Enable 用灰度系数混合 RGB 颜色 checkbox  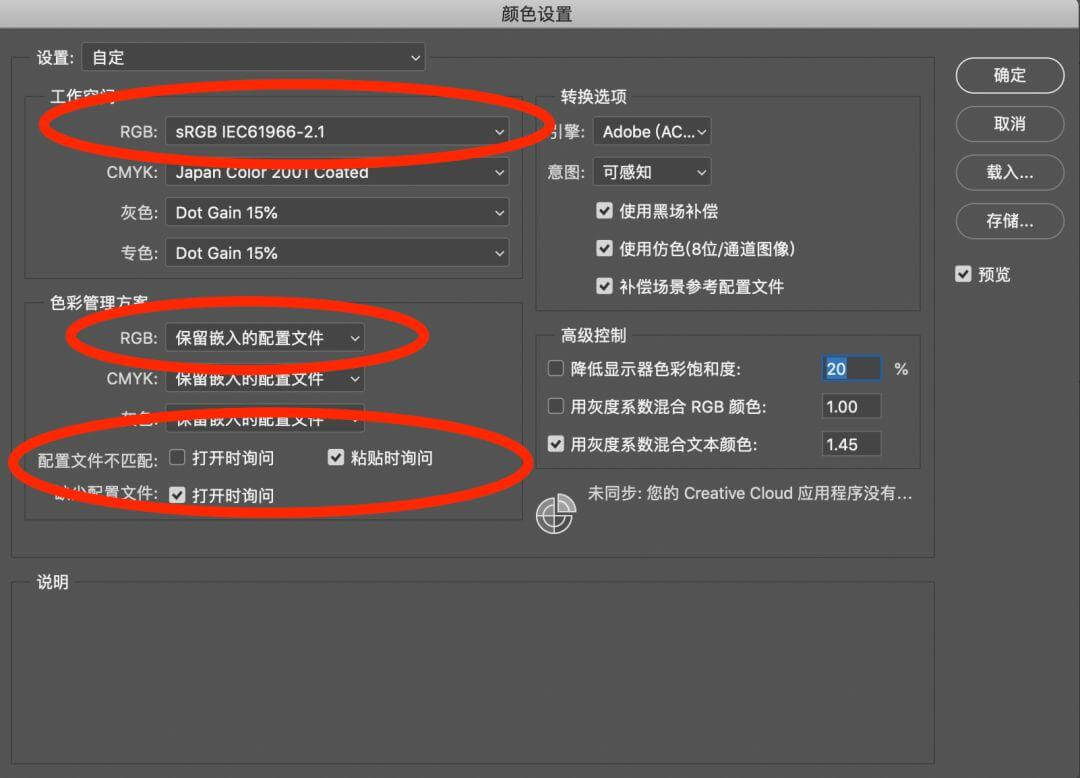tap(555, 406)
